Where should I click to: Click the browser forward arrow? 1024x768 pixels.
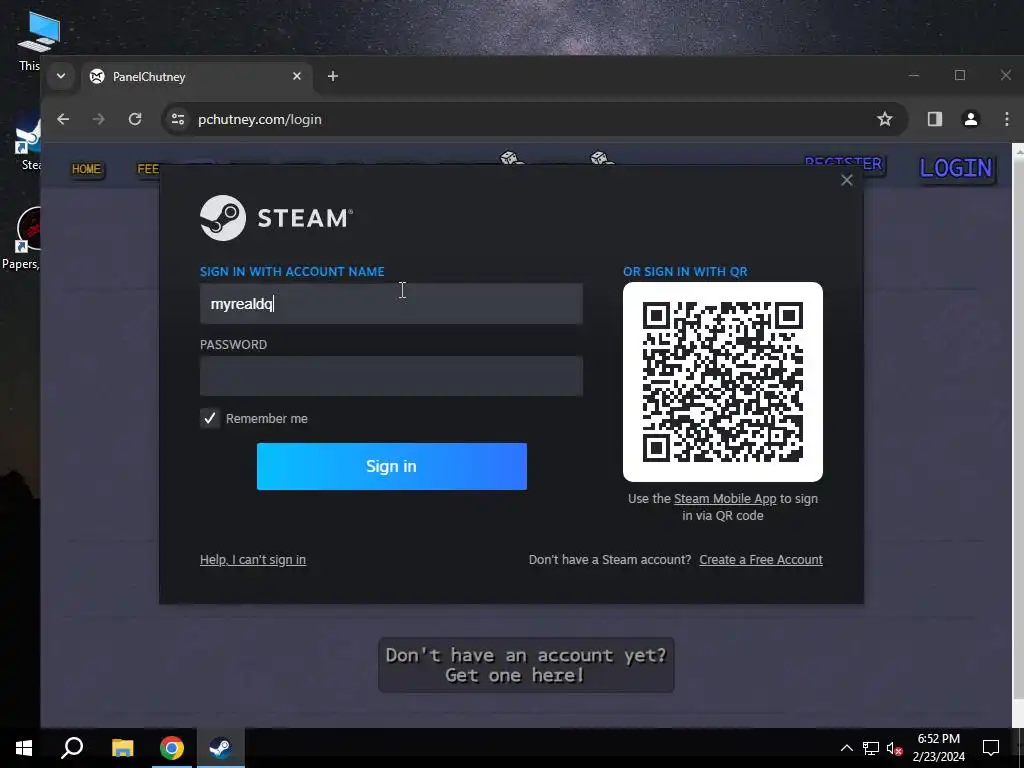tap(99, 119)
